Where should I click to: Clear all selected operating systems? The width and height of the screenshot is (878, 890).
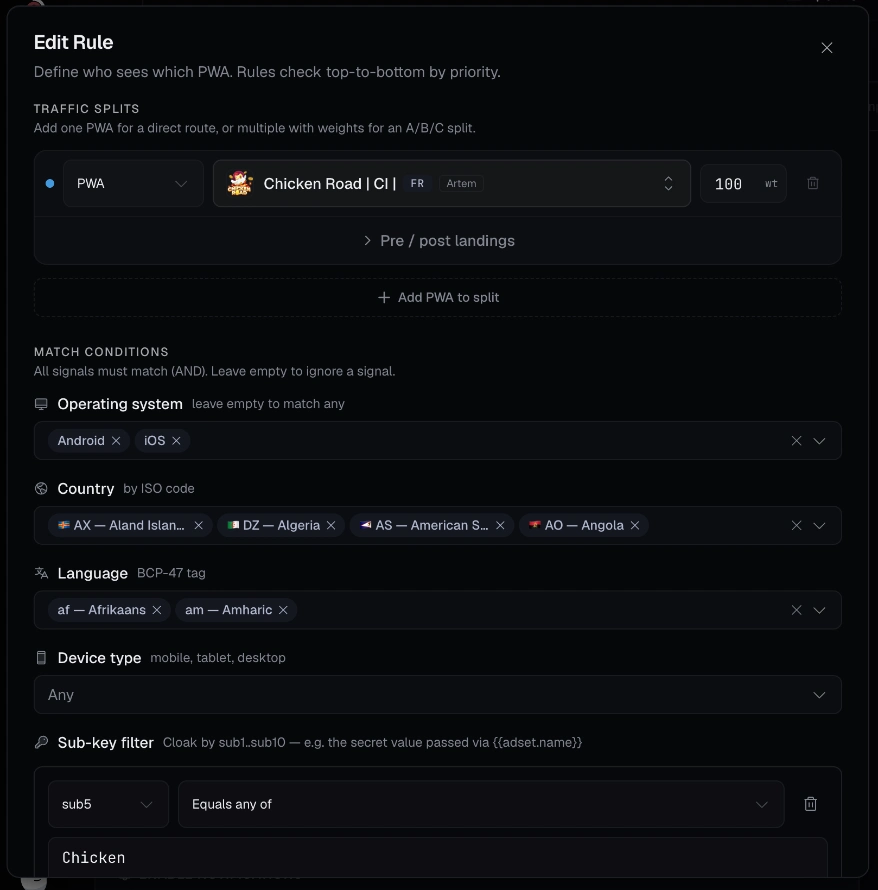796,441
